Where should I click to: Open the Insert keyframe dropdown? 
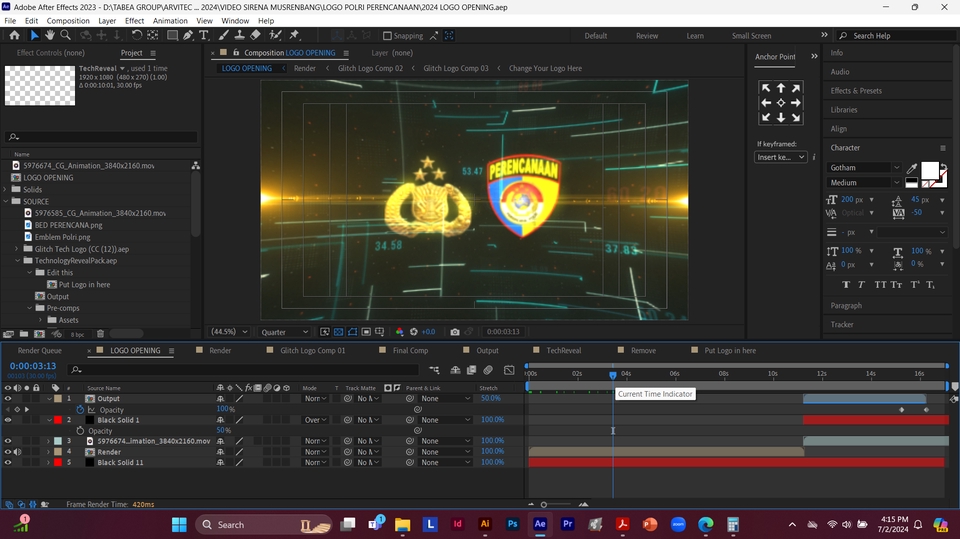click(x=781, y=157)
